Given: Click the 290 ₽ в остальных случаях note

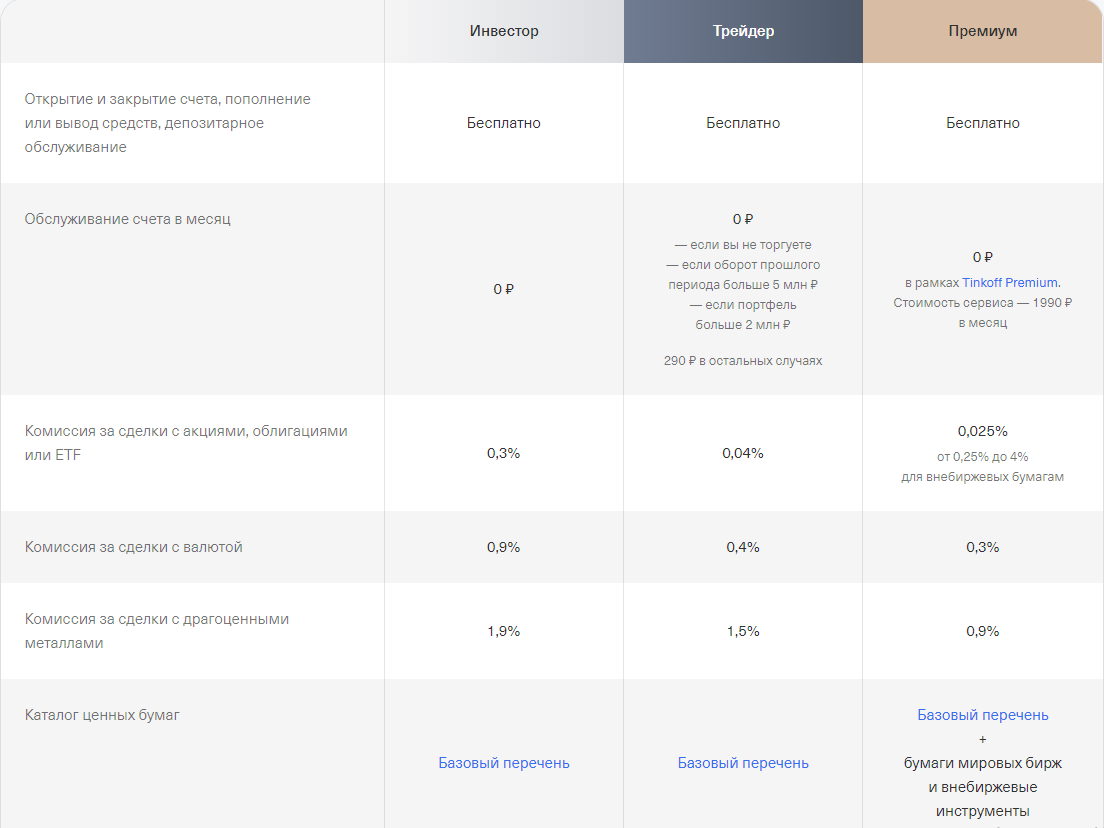Looking at the screenshot, I should pyautogui.click(x=743, y=360).
